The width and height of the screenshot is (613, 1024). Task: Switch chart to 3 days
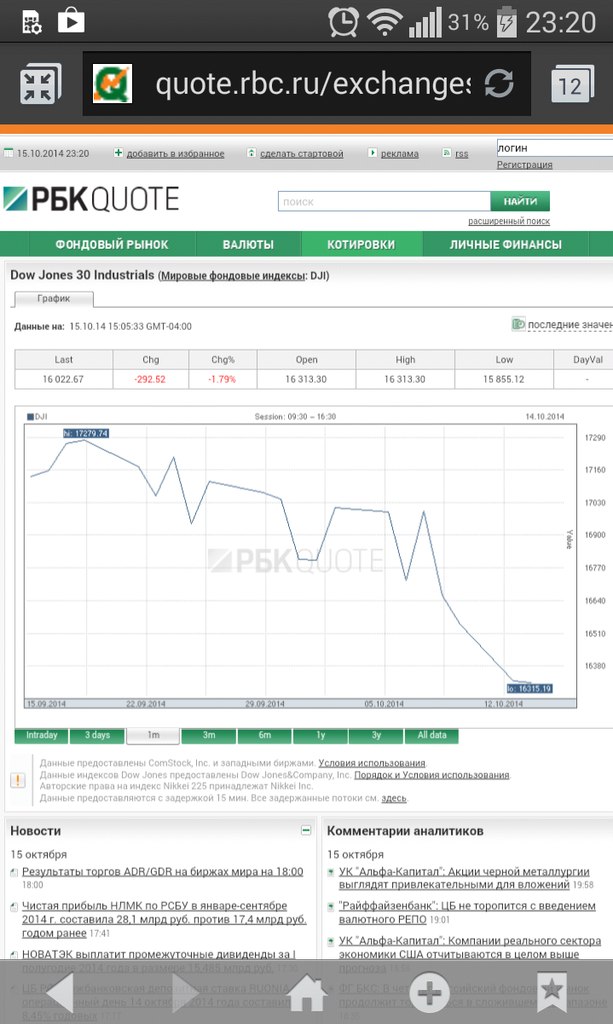tap(97, 735)
